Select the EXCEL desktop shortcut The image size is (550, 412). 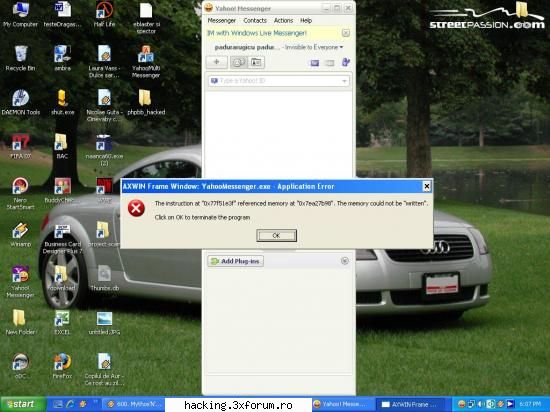click(62, 323)
